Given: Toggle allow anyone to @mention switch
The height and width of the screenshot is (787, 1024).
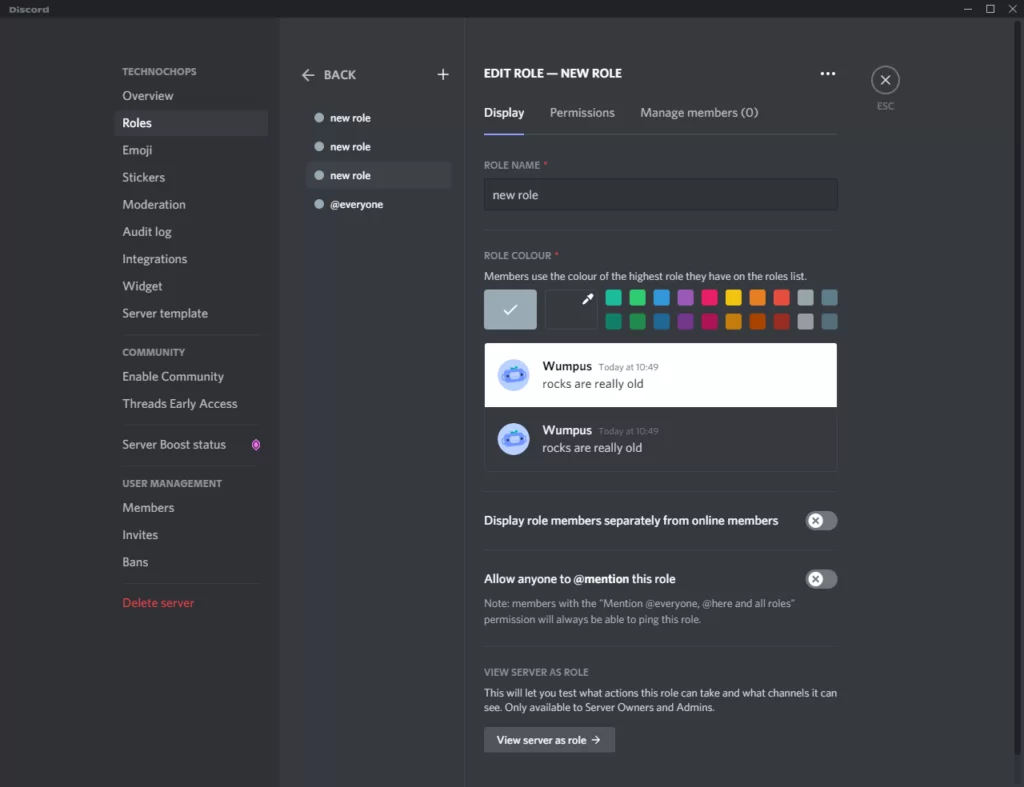Looking at the screenshot, I should (821, 579).
